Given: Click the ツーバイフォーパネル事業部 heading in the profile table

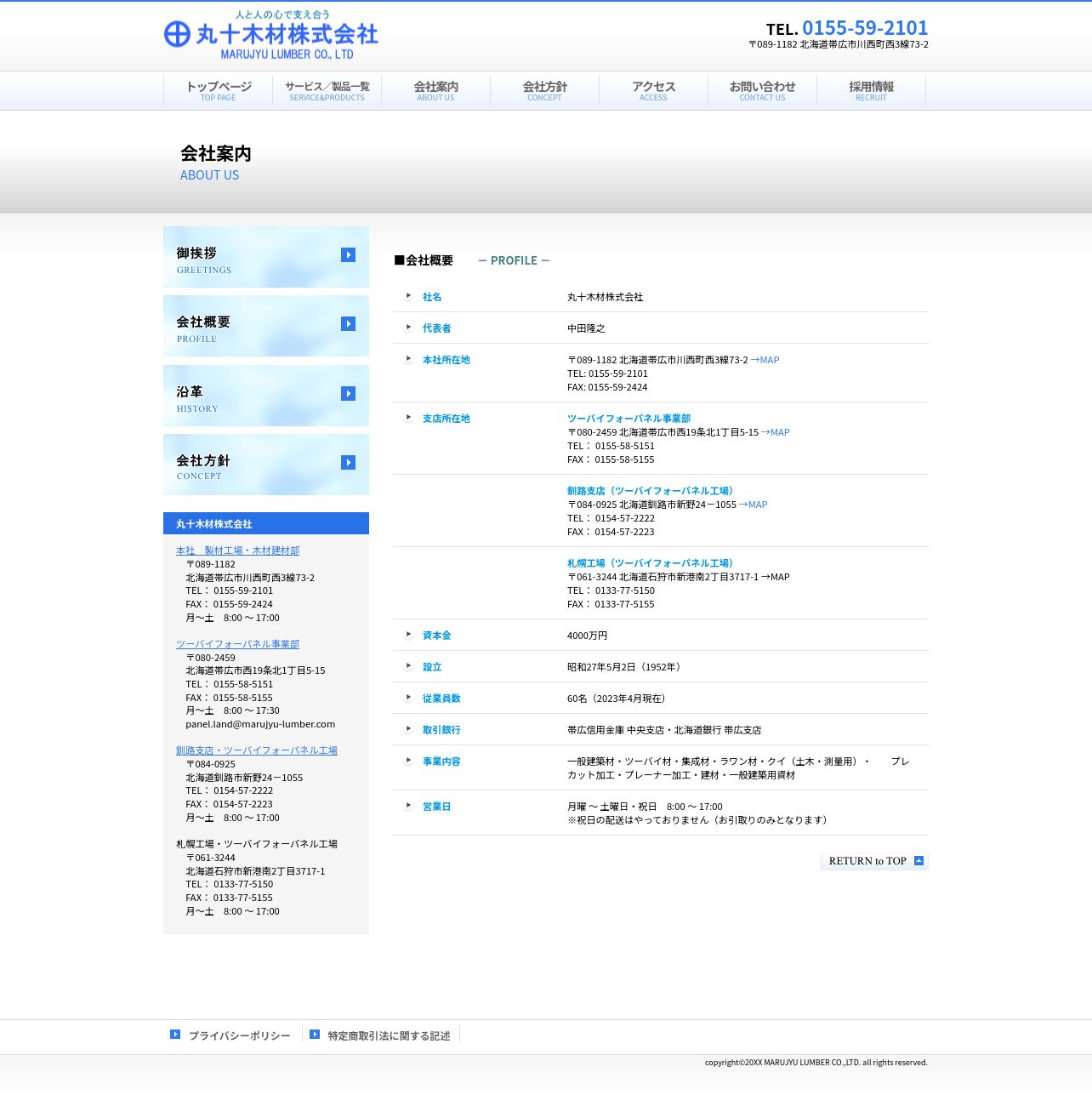Looking at the screenshot, I should [628, 419].
